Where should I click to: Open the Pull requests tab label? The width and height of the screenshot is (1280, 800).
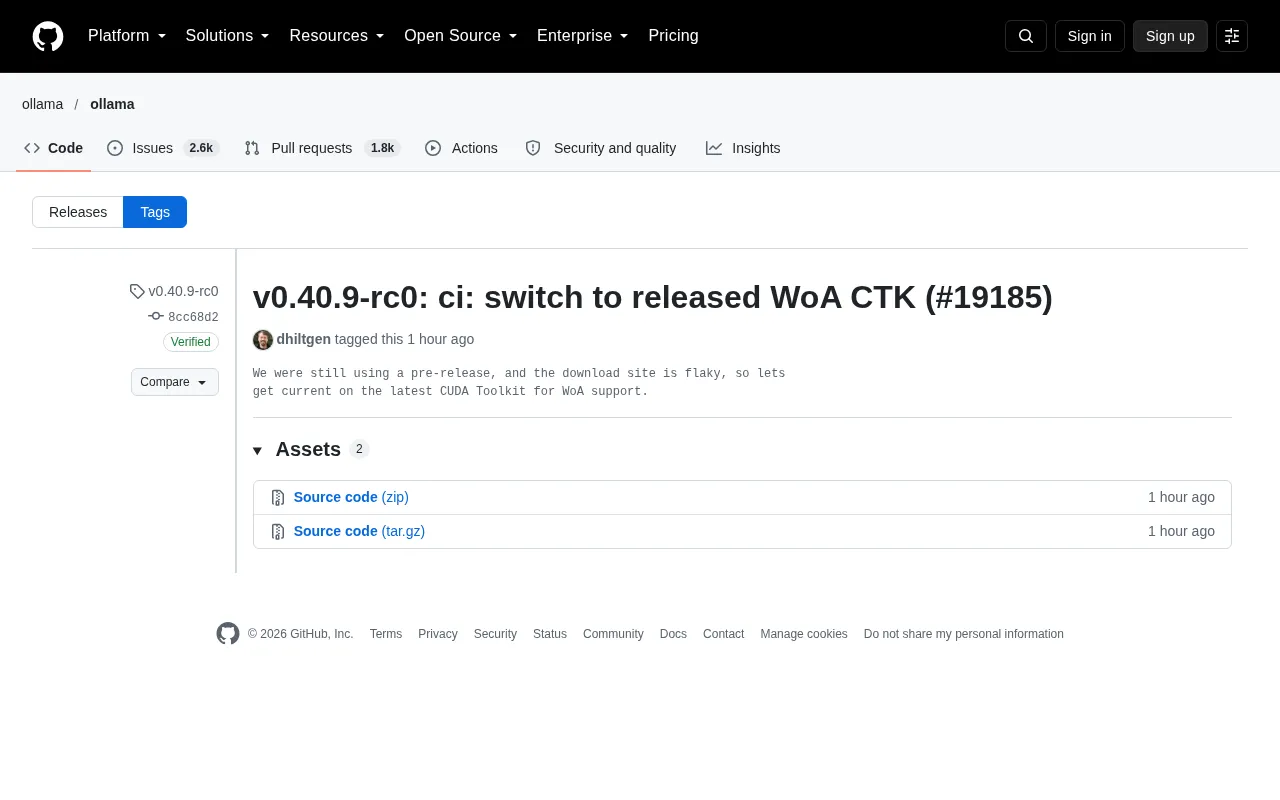pos(312,148)
